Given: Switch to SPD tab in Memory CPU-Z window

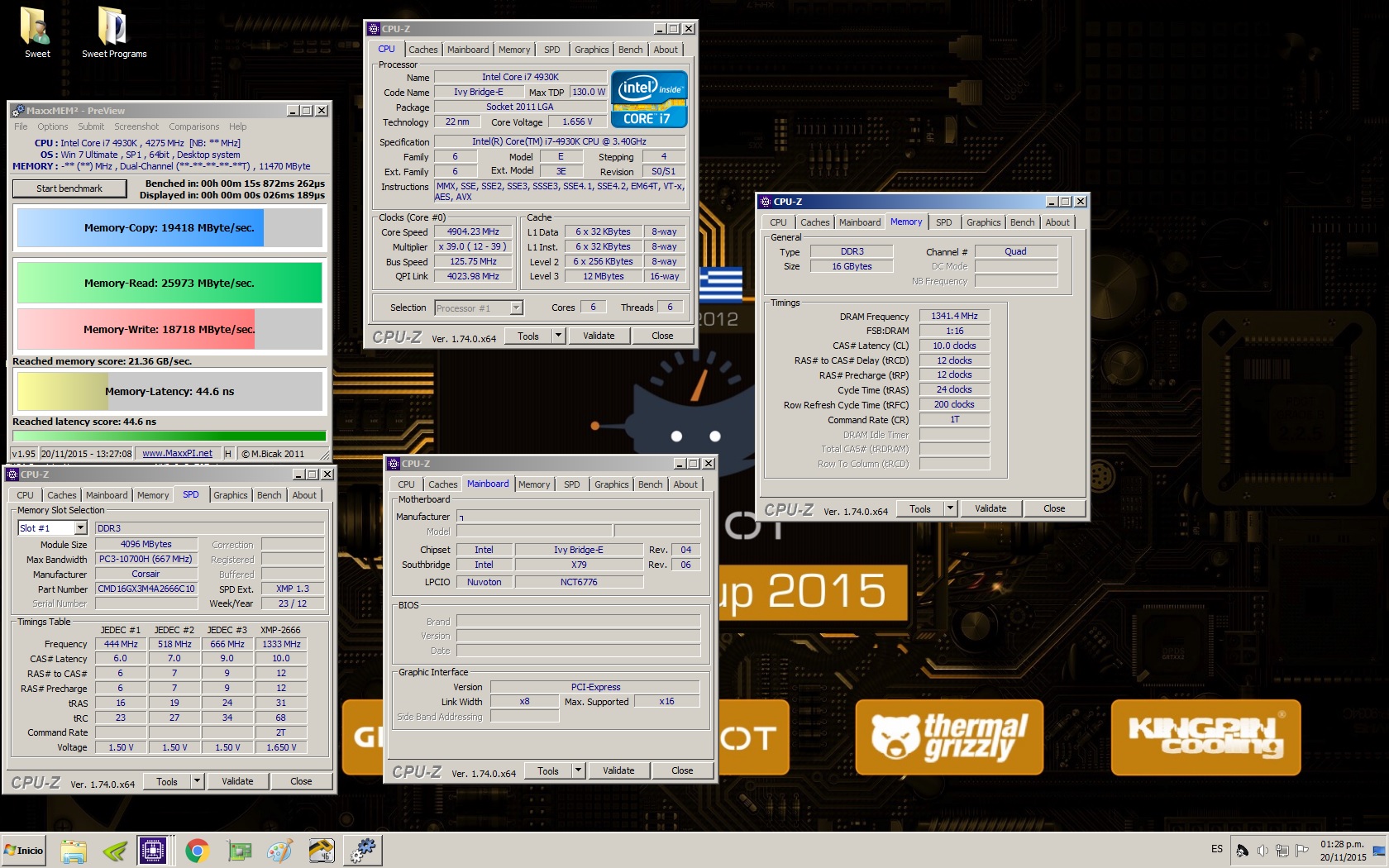Looking at the screenshot, I should [x=943, y=222].
